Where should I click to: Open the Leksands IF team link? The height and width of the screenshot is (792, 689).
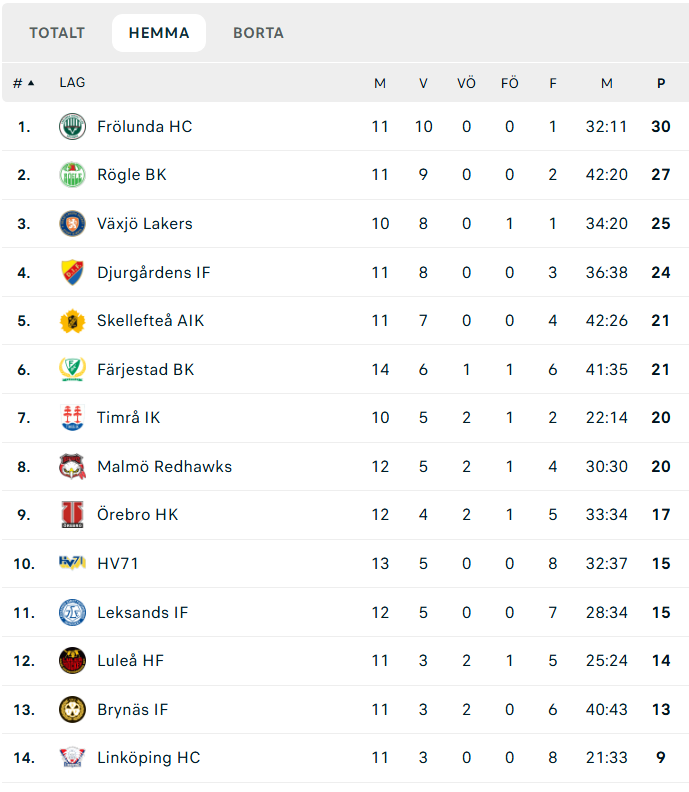click(x=143, y=613)
